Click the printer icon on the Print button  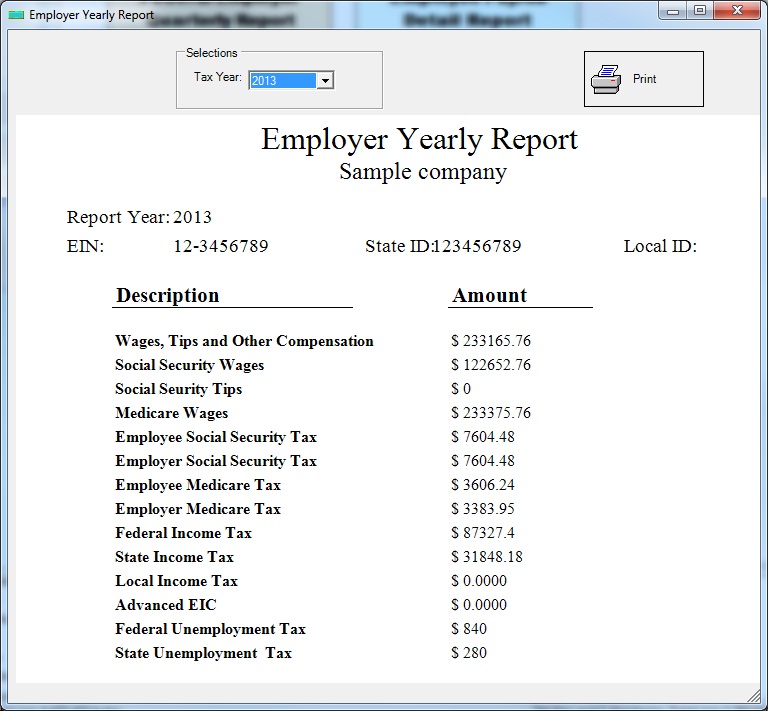(x=606, y=79)
